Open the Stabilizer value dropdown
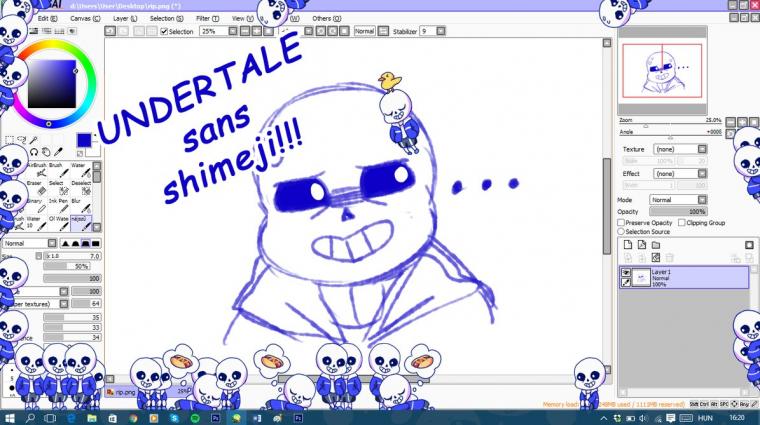 (x=432, y=31)
